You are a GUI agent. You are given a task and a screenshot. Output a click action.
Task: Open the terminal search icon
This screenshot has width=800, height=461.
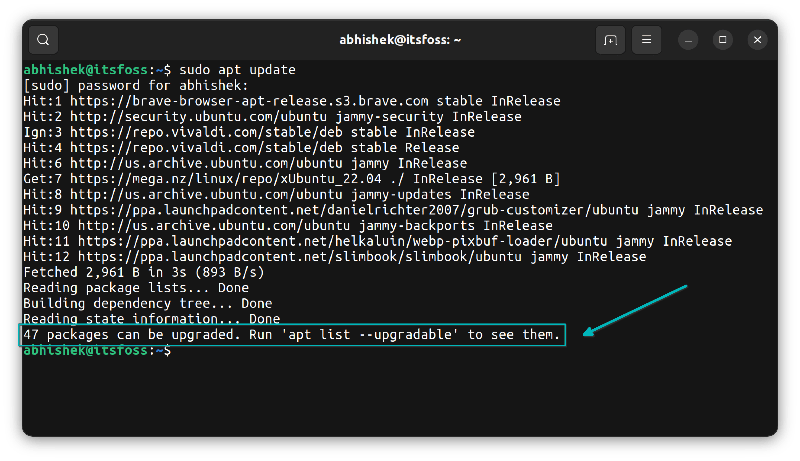pos(44,40)
